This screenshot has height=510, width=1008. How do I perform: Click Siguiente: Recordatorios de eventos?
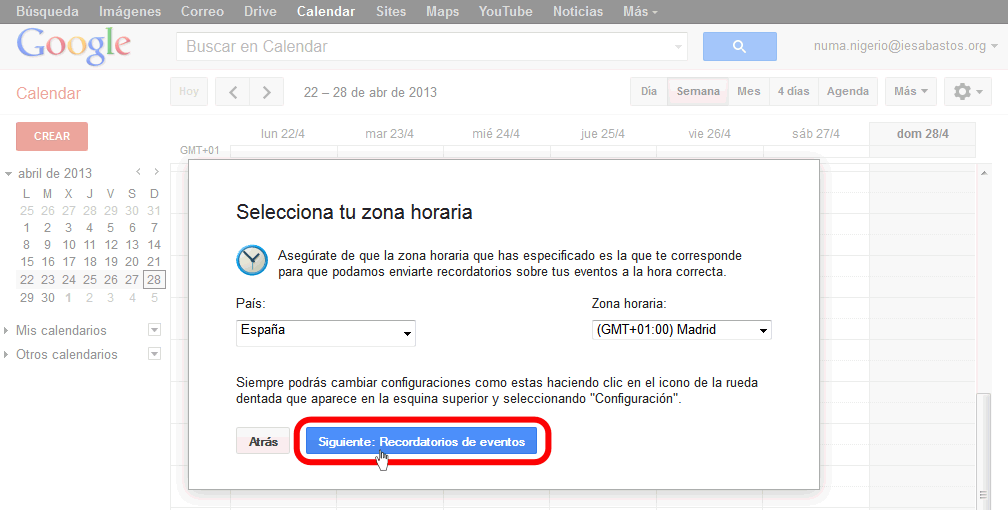[421, 442]
